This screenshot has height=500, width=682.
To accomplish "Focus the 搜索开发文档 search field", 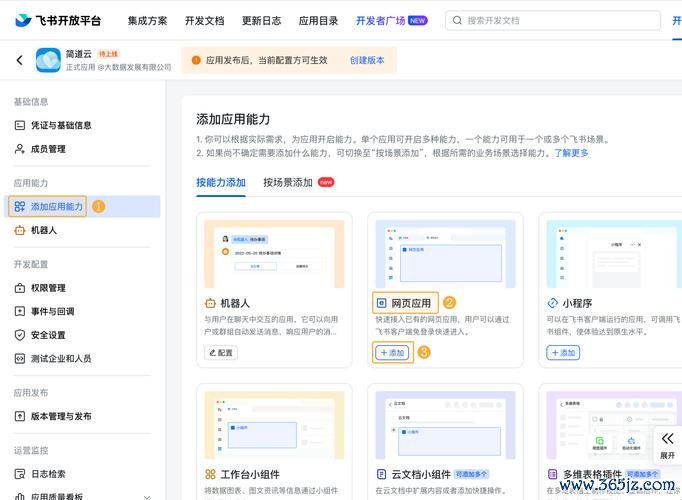I will [x=553, y=20].
